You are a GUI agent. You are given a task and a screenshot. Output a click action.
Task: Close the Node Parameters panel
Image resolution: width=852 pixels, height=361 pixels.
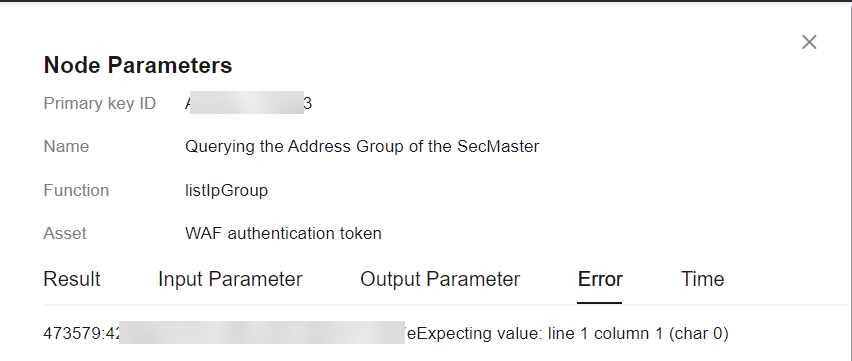pos(809,42)
